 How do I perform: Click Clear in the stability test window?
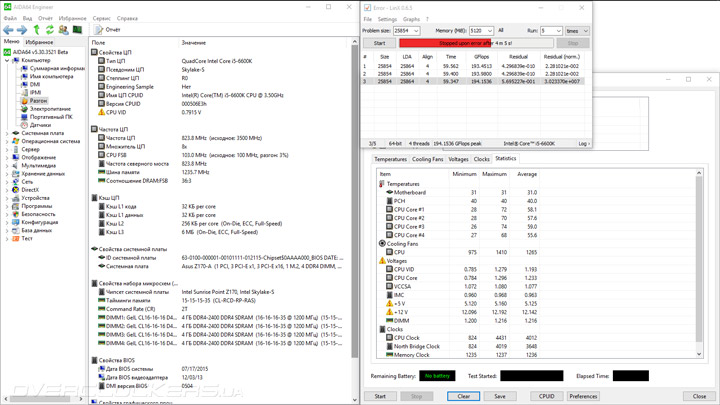click(x=463, y=396)
